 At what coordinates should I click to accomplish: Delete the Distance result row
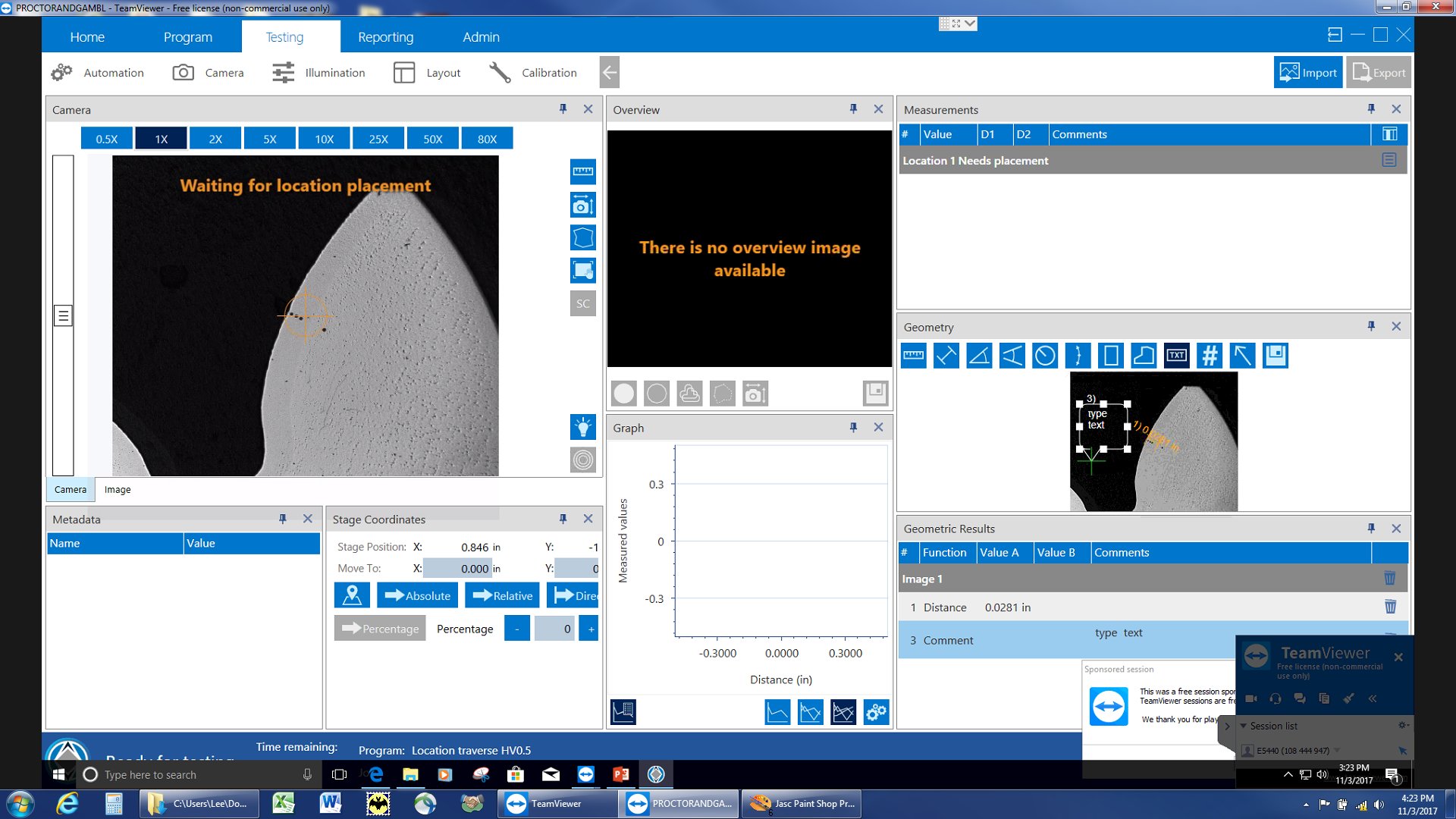1391,607
